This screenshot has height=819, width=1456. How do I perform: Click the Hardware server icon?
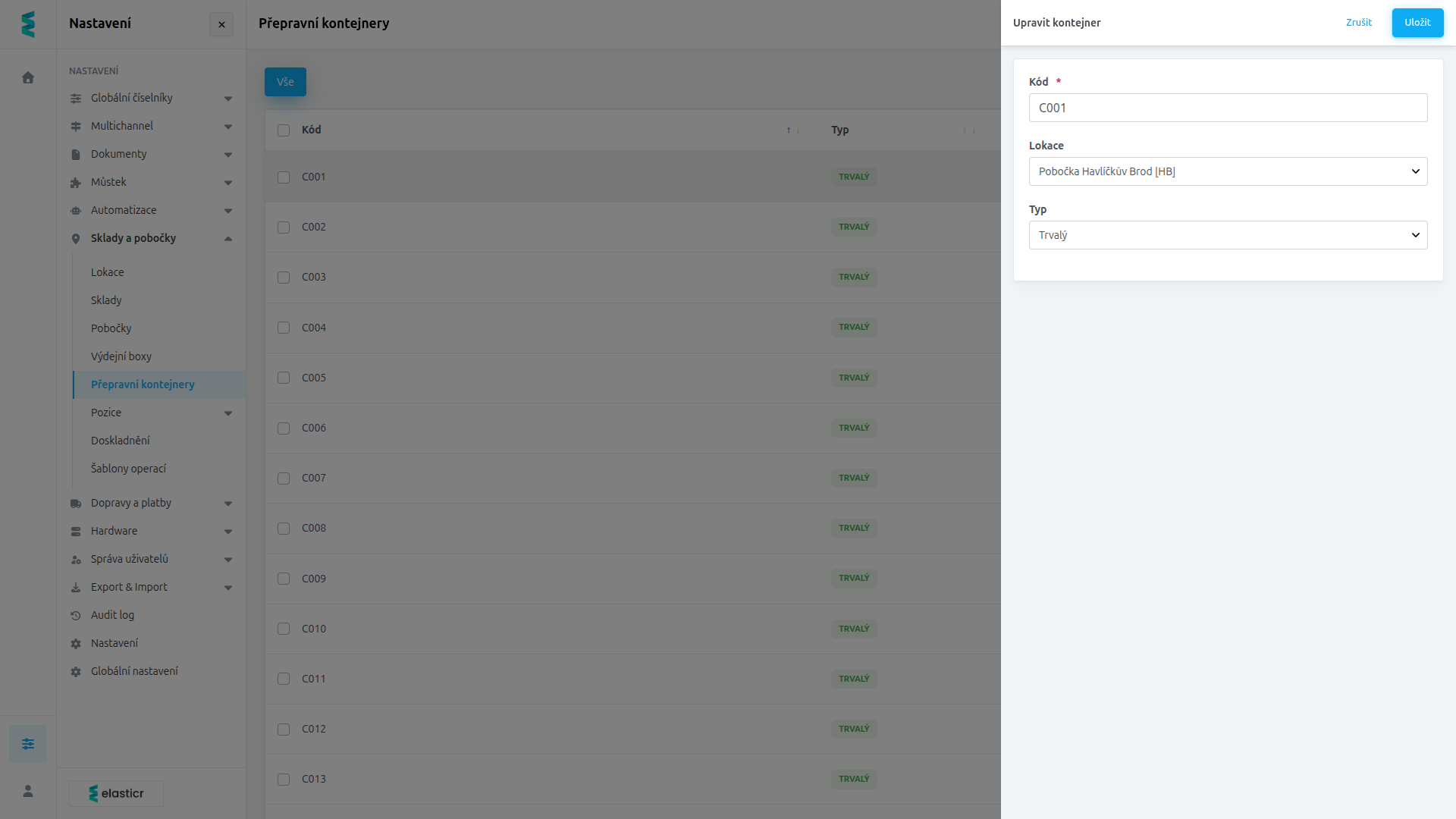[x=76, y=532]
